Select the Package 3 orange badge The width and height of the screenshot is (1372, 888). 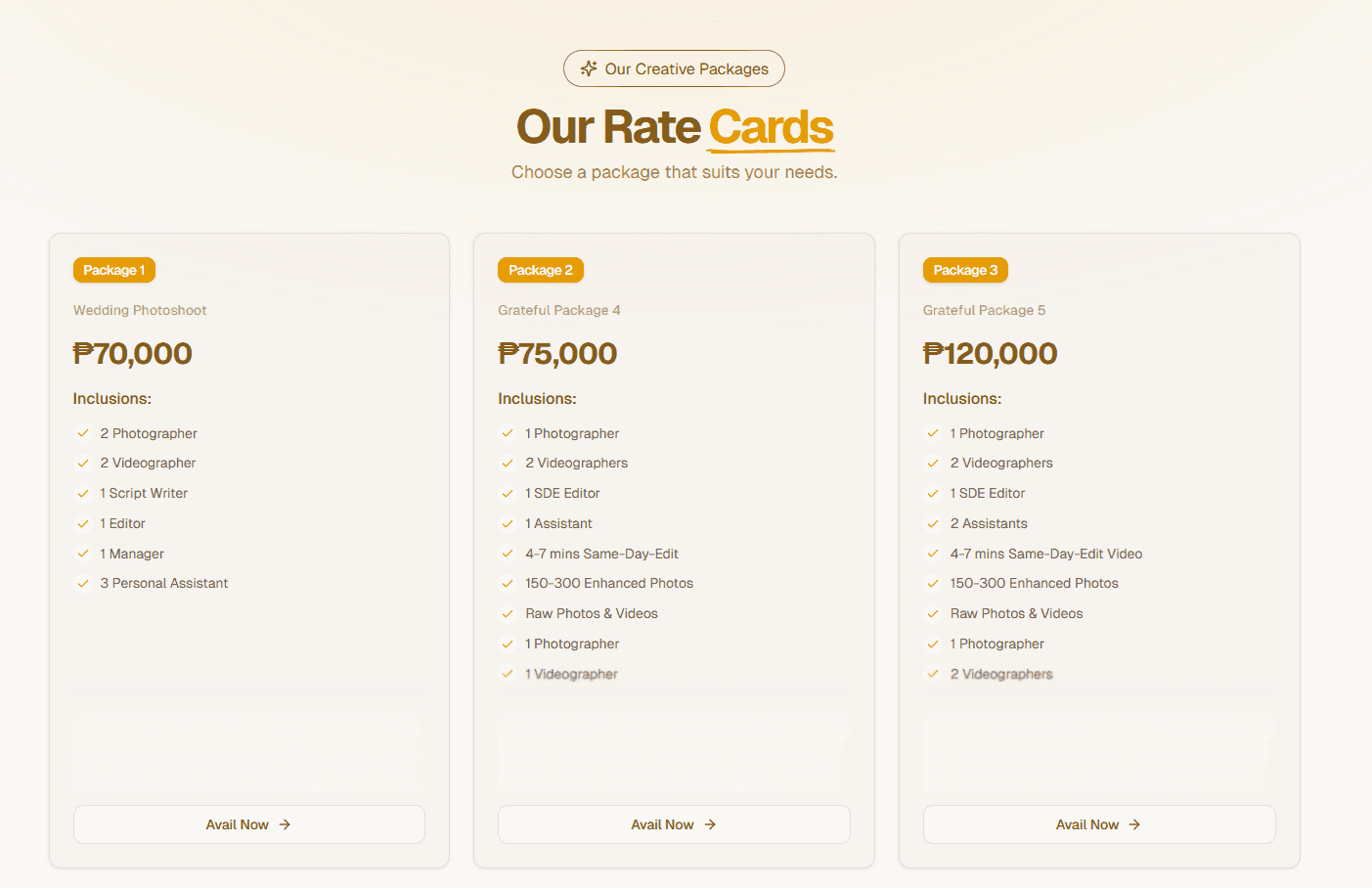[965, 270]
